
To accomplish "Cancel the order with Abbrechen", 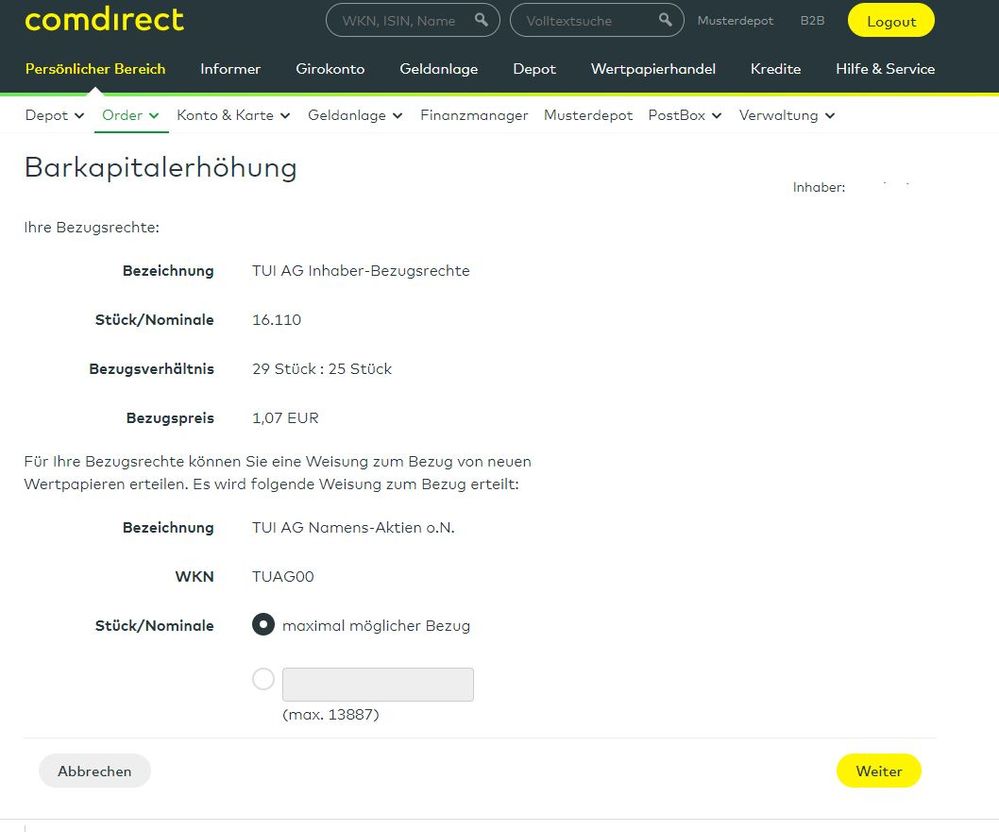I will tap(94, 770).
